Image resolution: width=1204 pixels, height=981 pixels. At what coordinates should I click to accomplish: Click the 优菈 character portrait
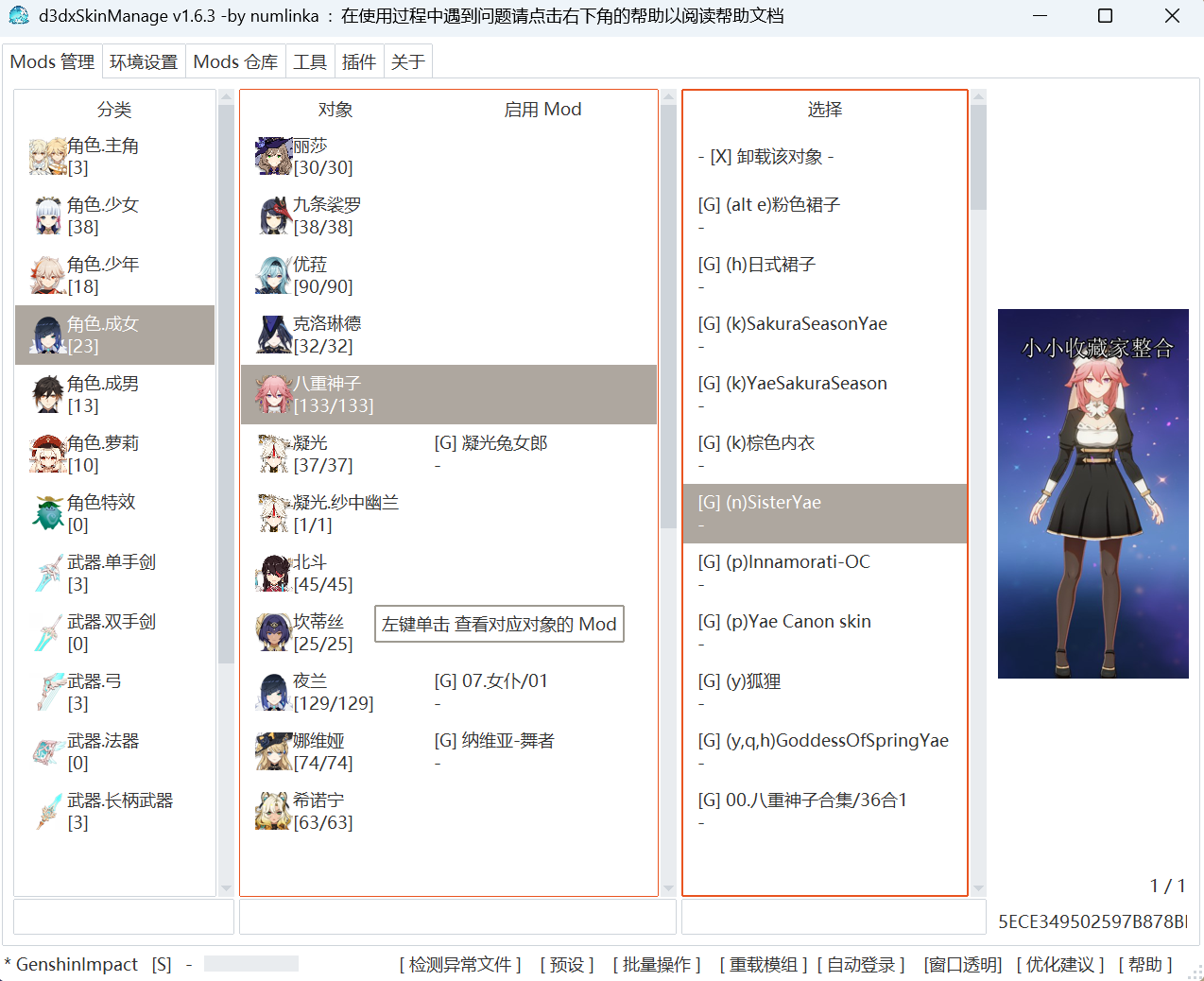click(274, 276)
